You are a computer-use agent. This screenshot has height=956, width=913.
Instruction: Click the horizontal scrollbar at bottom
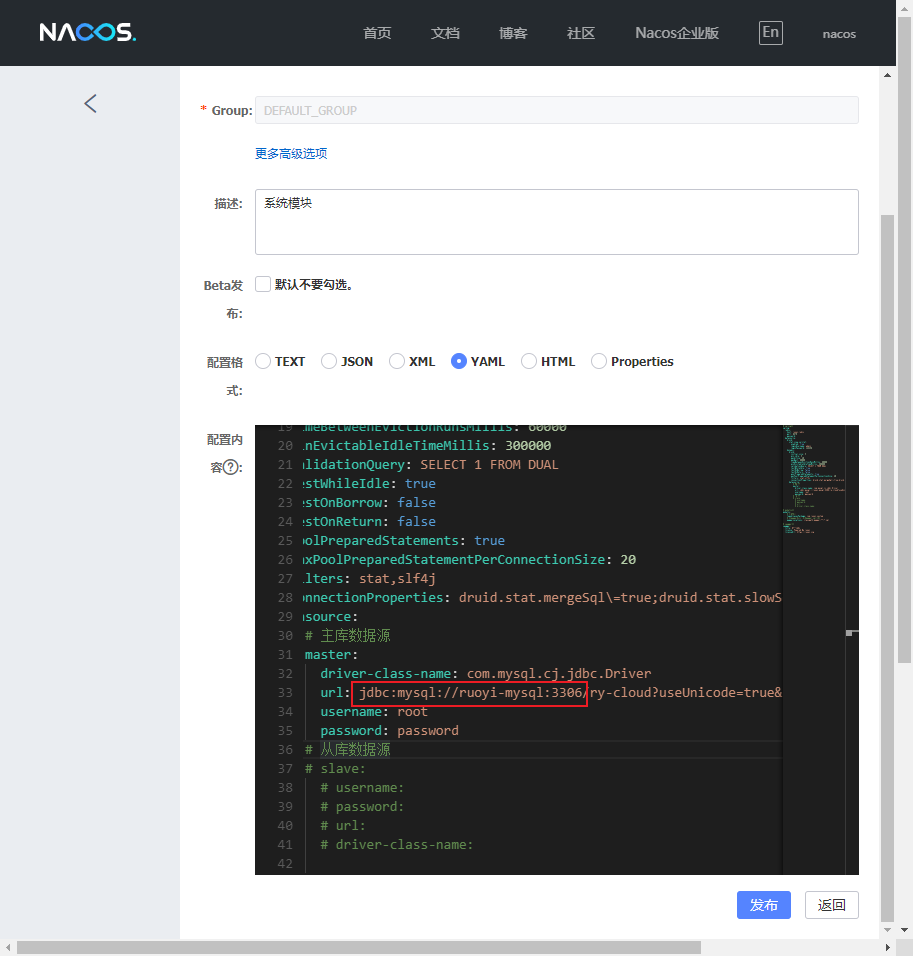[x=359, y=947]
